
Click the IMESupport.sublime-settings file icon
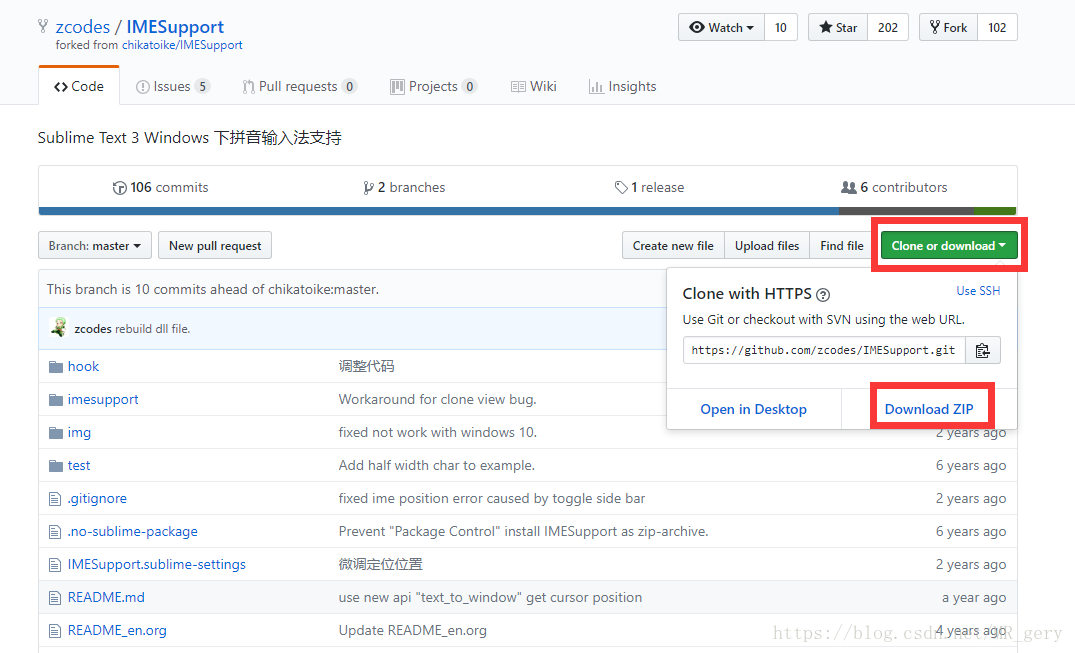click(x=55, y=565)
